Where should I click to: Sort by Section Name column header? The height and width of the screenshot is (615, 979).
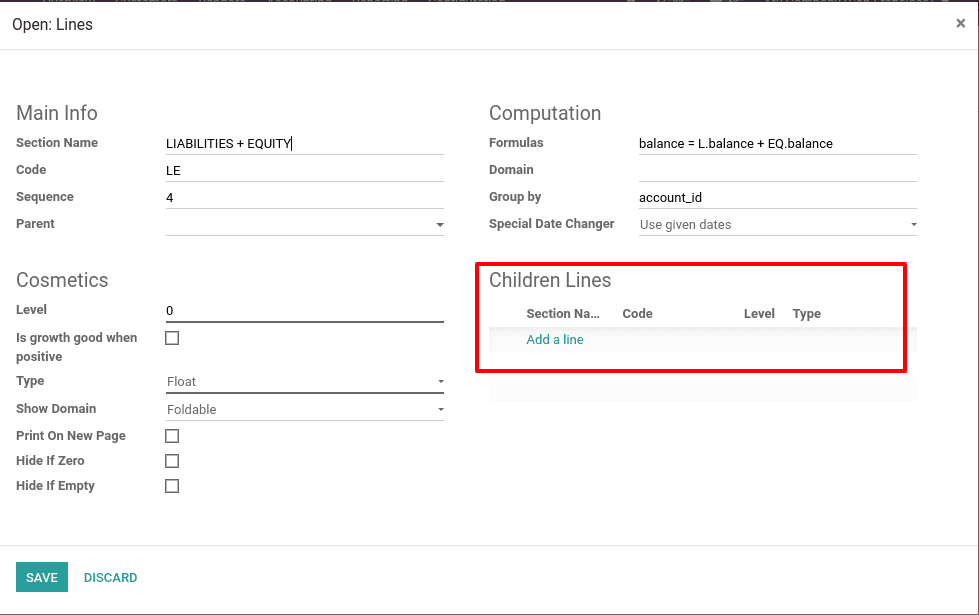563,313
